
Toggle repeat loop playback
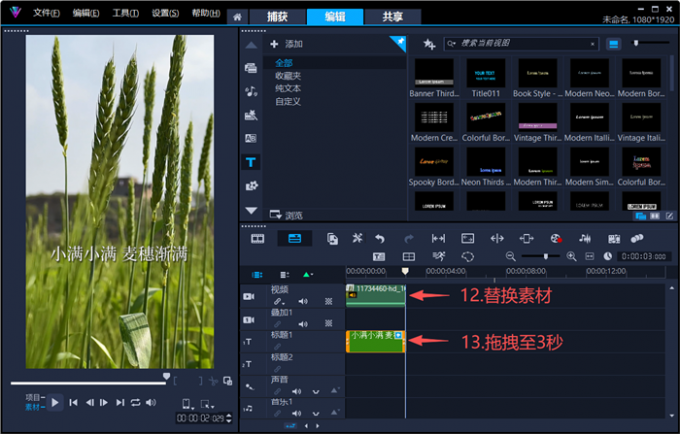(x=135, y=403)
